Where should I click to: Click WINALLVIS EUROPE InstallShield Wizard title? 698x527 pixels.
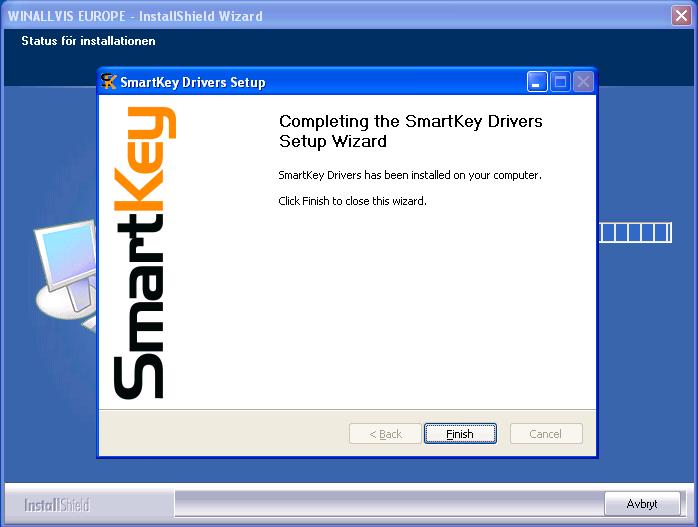135,16
